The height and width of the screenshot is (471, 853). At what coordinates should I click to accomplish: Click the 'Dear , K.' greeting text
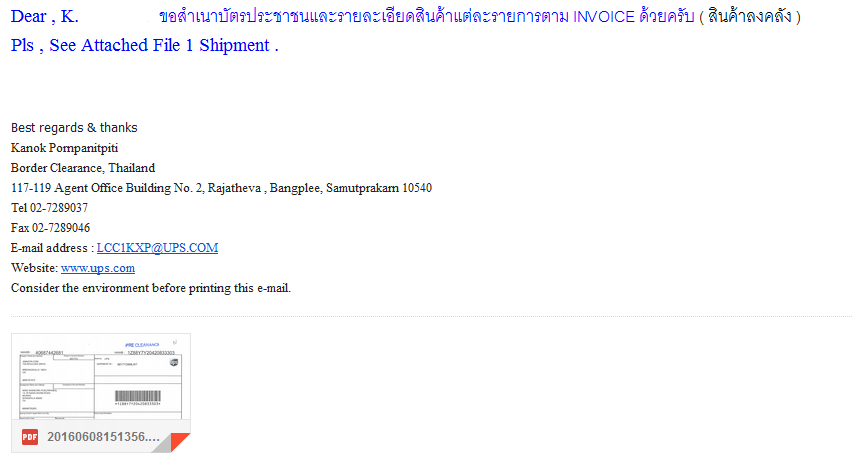pyautogui.click(x=45, y=16)
